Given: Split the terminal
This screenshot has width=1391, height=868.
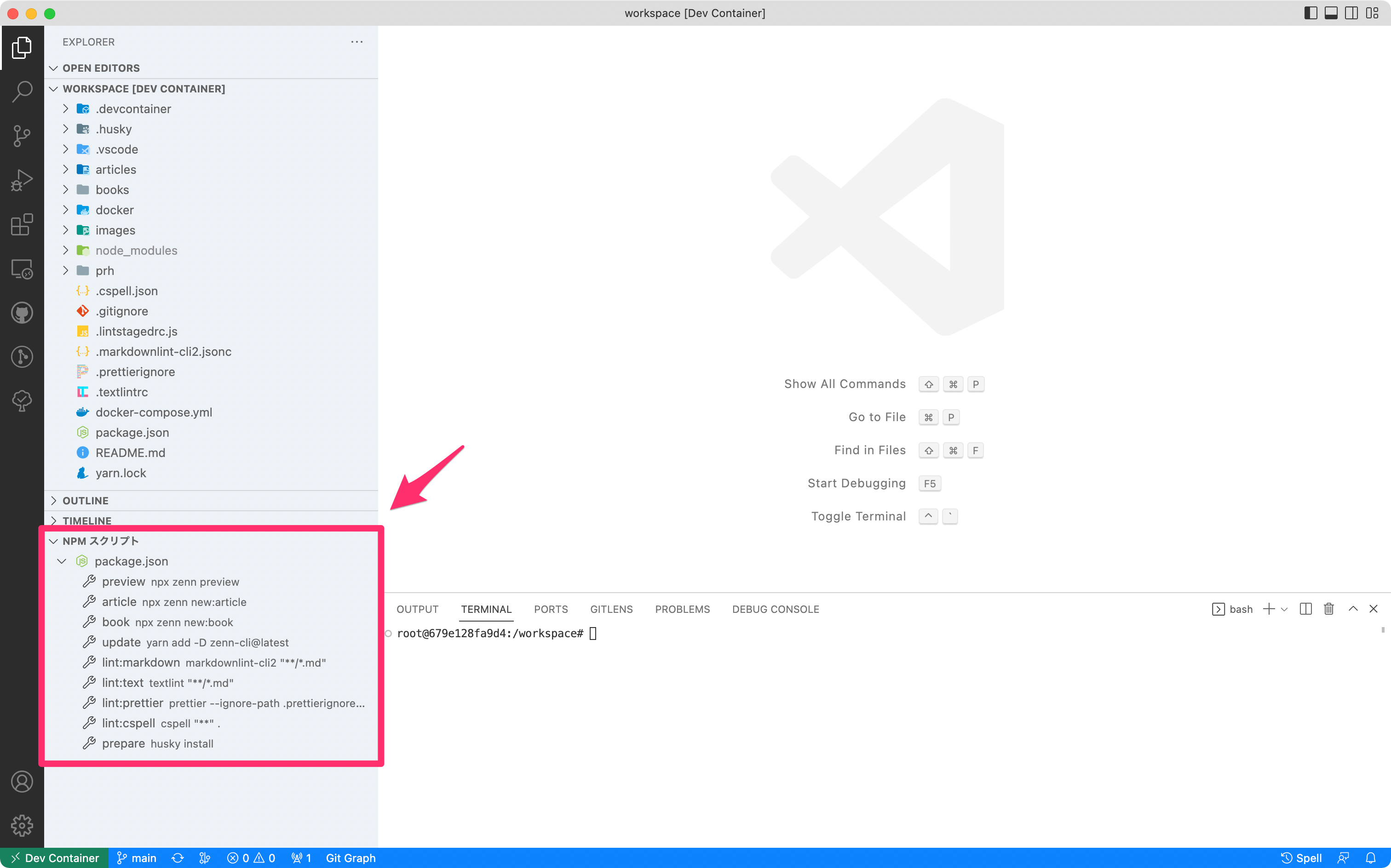Looking at the screenshot, I should [1305, 609].
